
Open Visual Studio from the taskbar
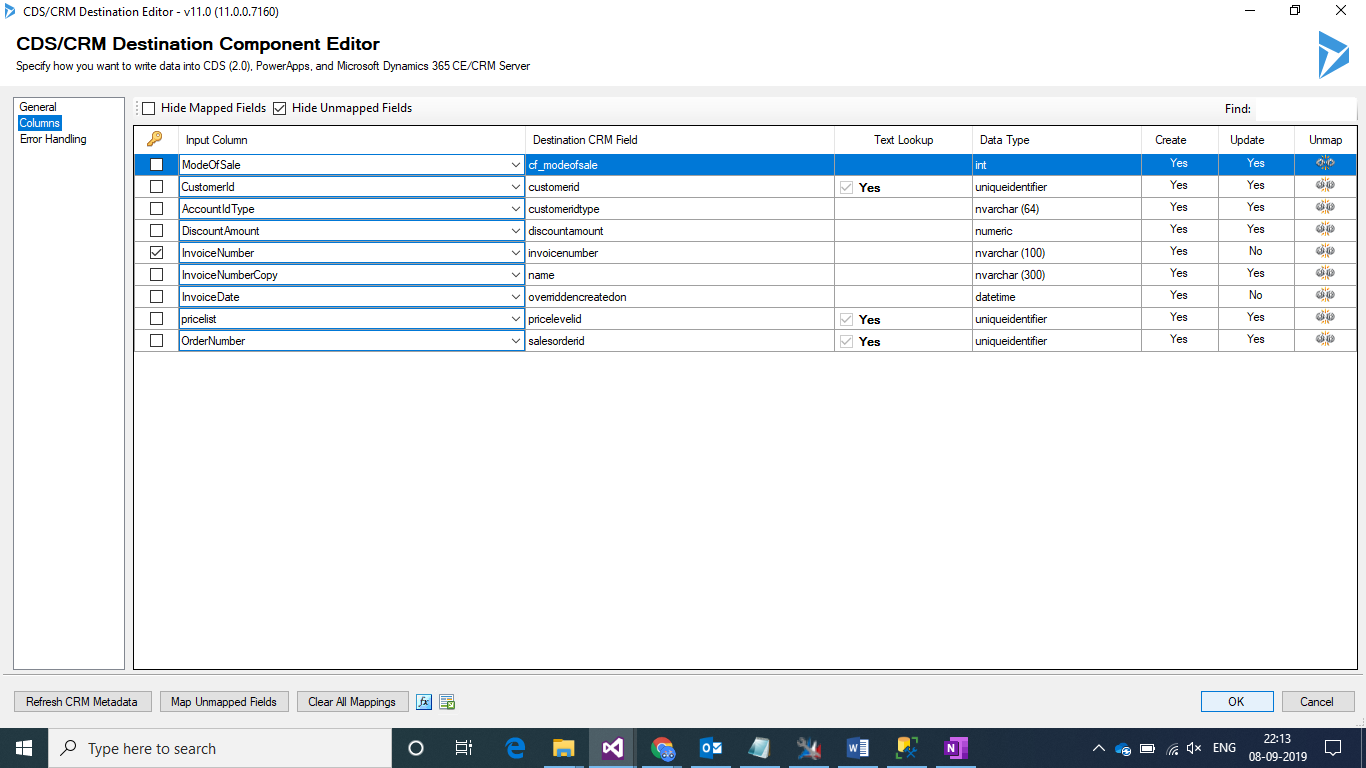pos(613,748)
